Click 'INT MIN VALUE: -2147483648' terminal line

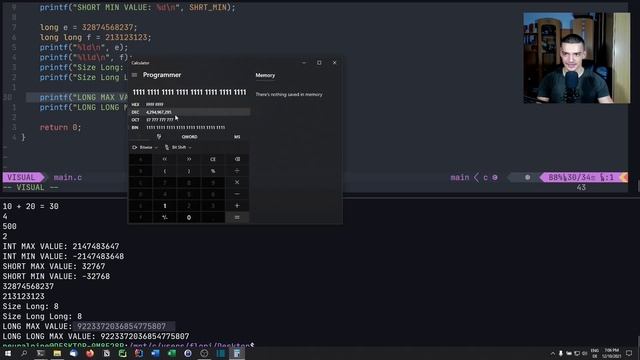tap(63, 256)
